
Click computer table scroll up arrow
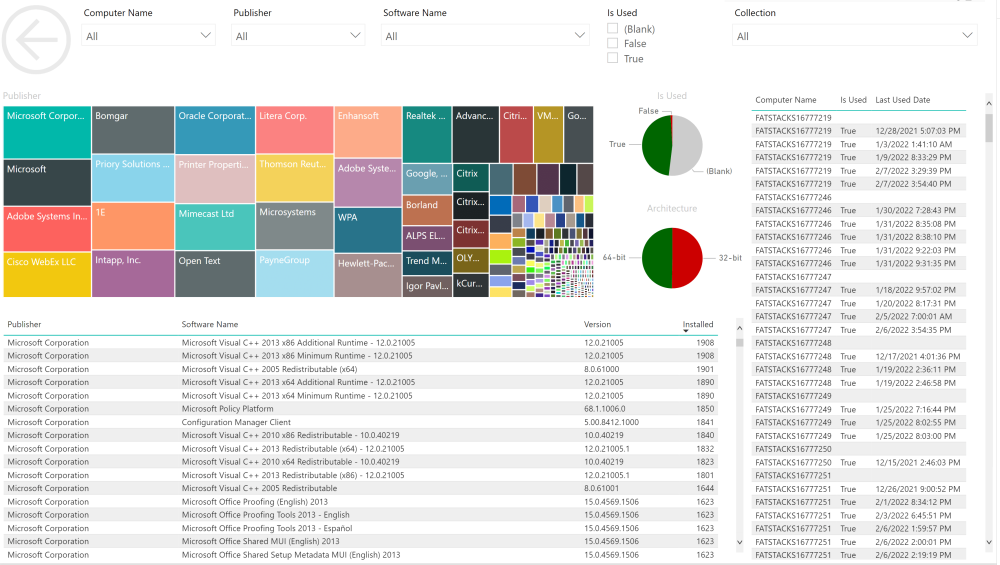(989, 103)
